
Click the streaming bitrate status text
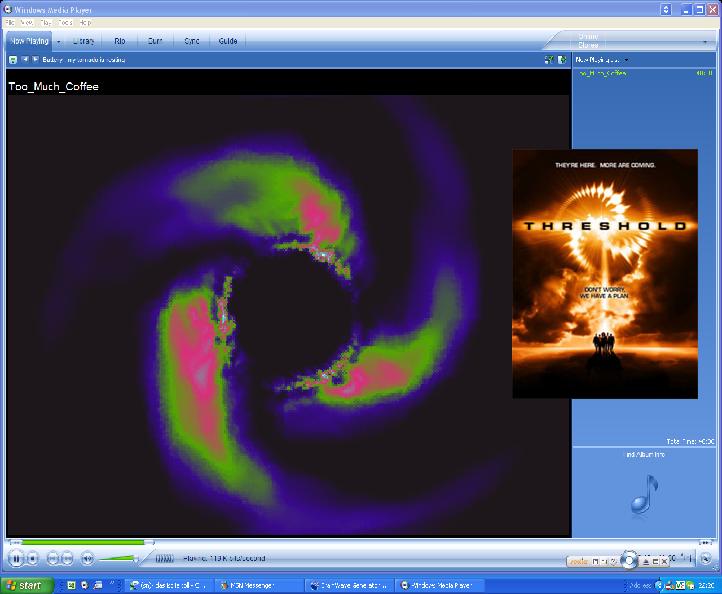tap(224, 558)
